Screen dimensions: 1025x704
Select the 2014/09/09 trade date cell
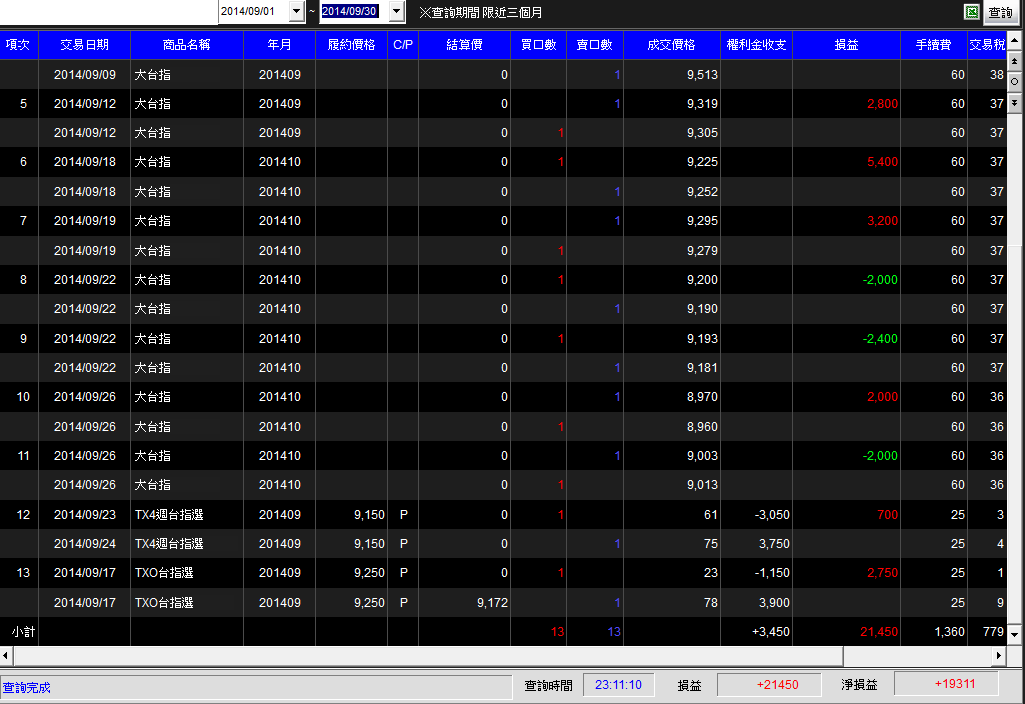tap(85, 75)
